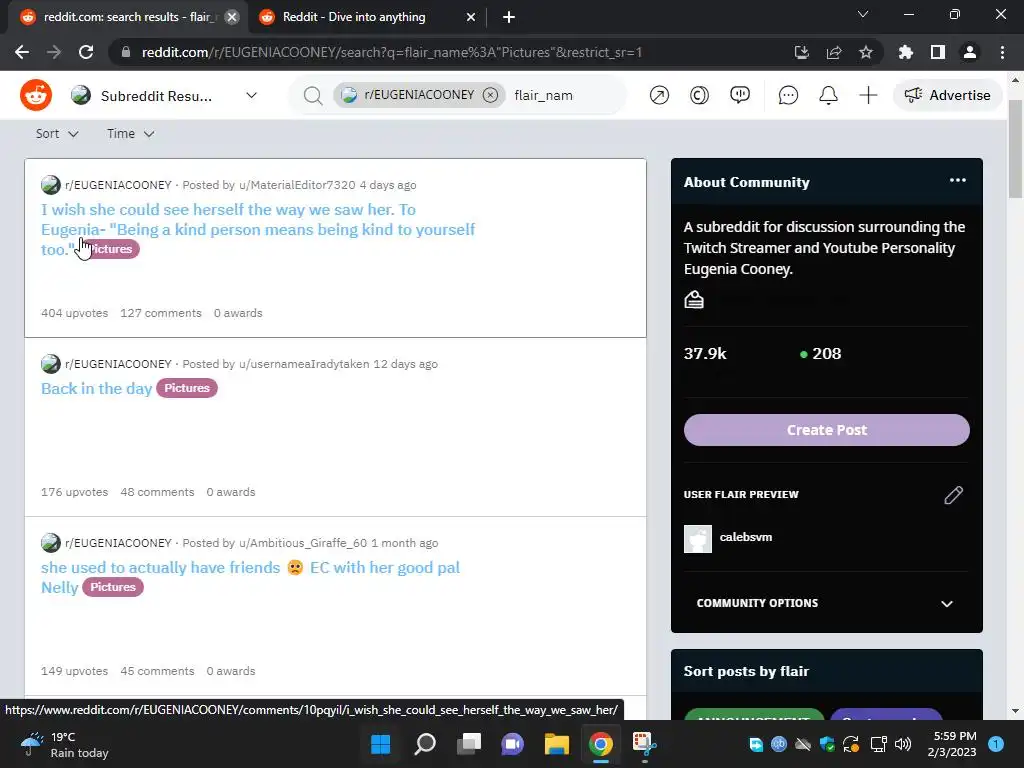Click the Advertise button
Image resolution: width=1024 pixels, height=768 pixels.
pyautogui.click(x=947, y=95)
